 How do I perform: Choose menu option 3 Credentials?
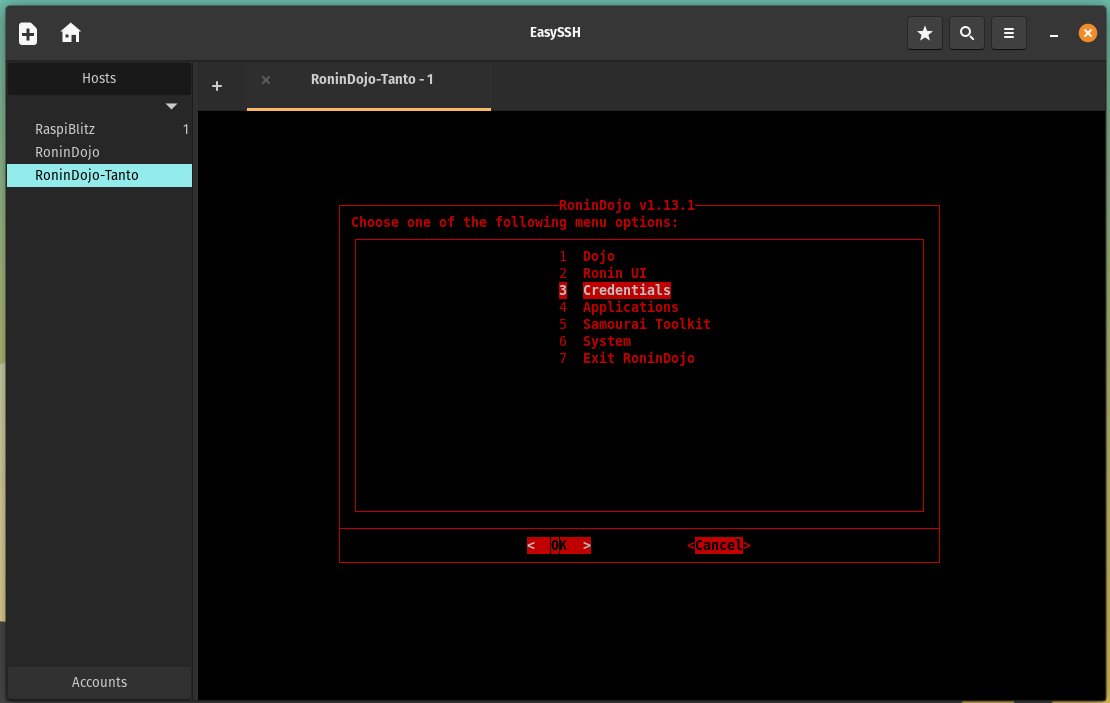[x=614, y=290]
